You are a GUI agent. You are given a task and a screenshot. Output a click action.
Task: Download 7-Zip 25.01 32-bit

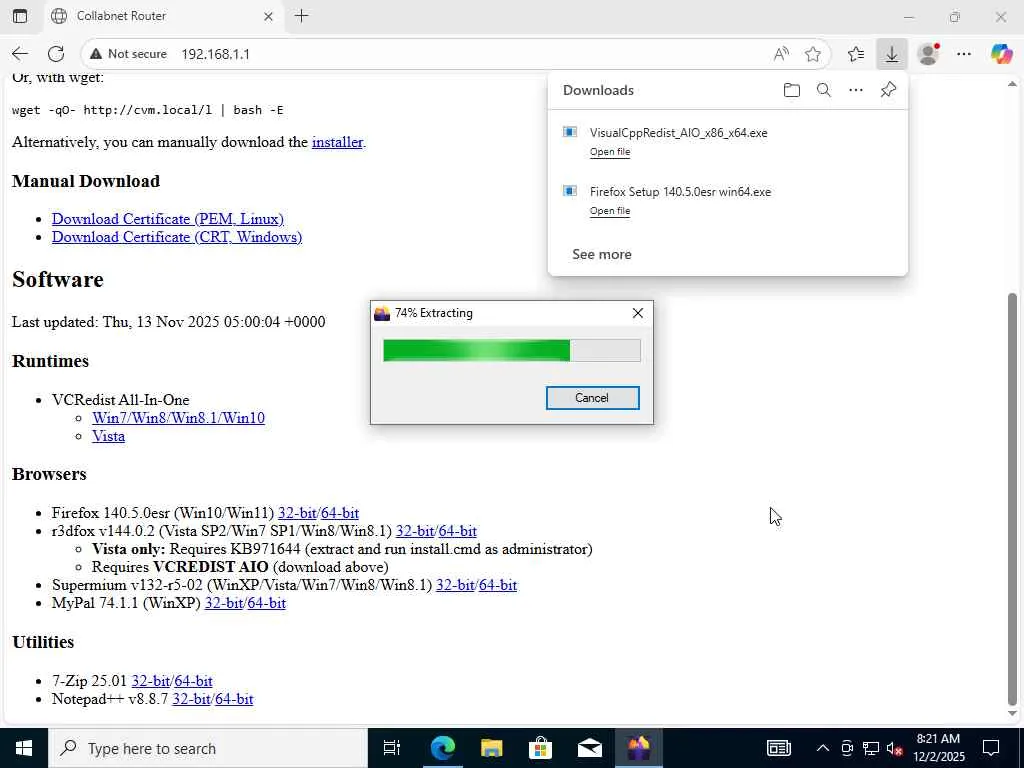coord(151,681)
